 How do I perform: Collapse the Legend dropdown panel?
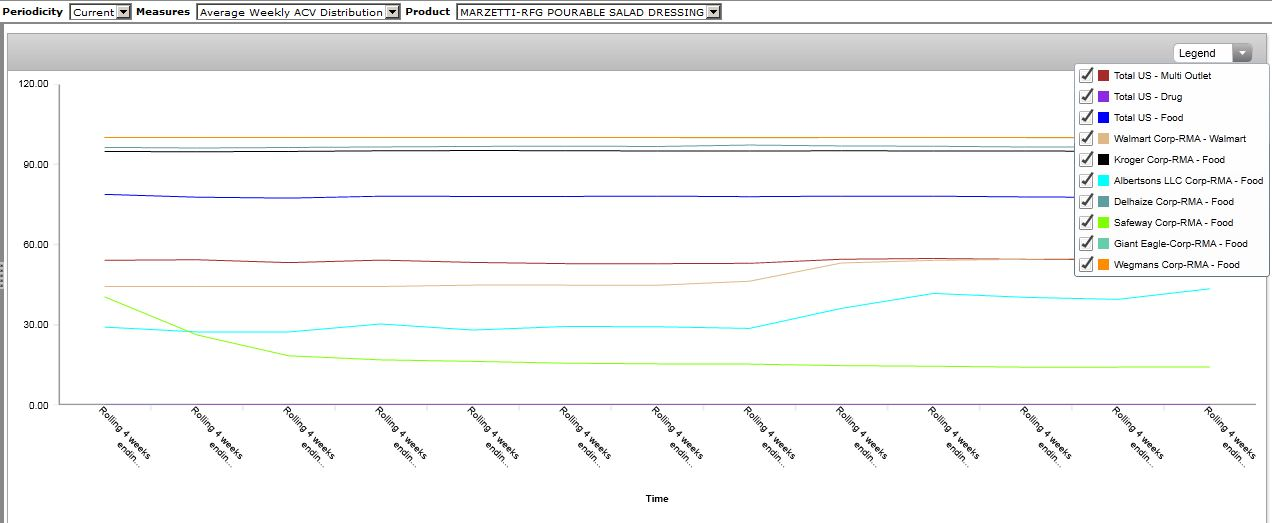(1241, 53)
